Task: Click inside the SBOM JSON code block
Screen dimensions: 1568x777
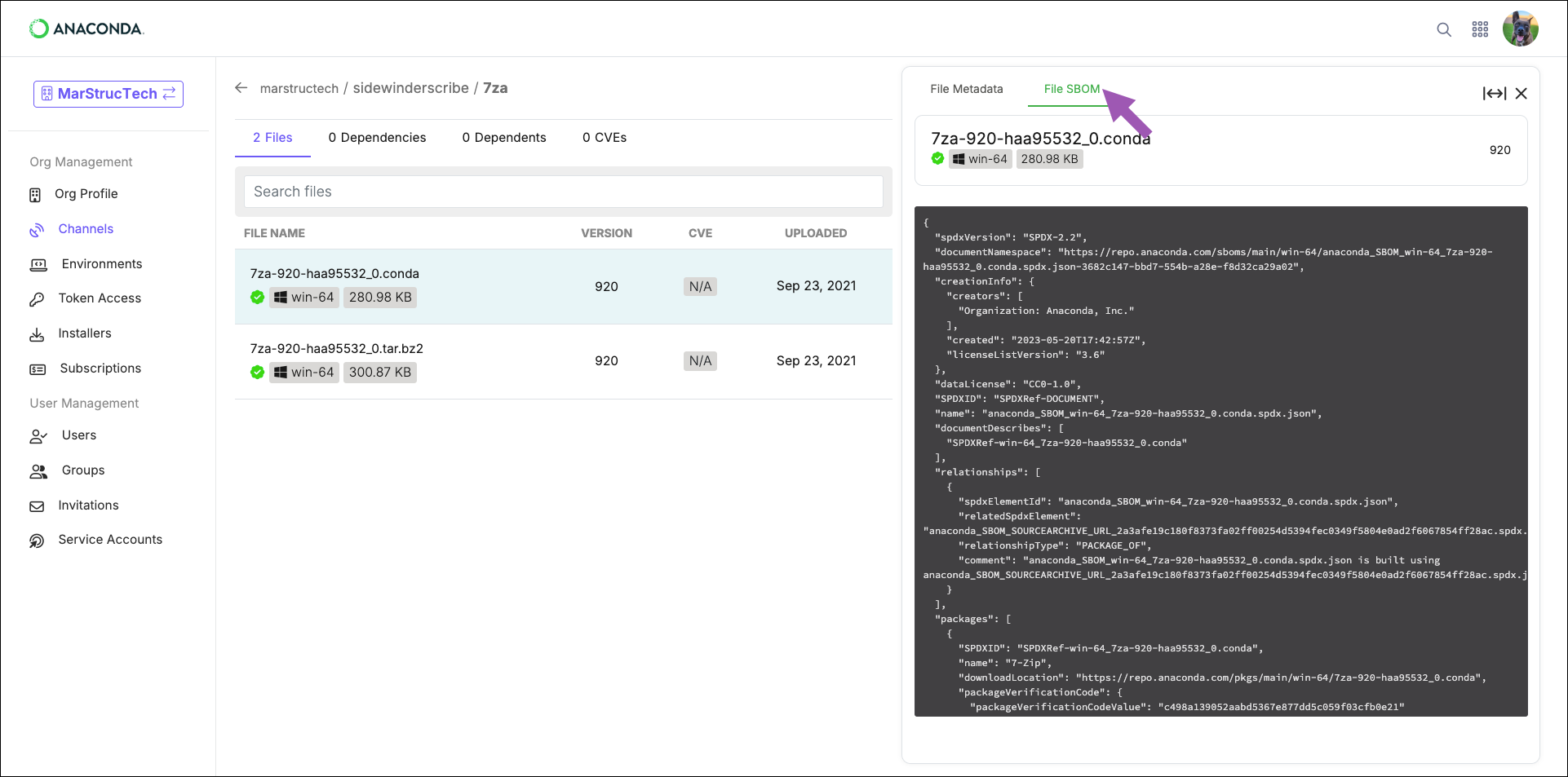Action: pos(1220,461)
